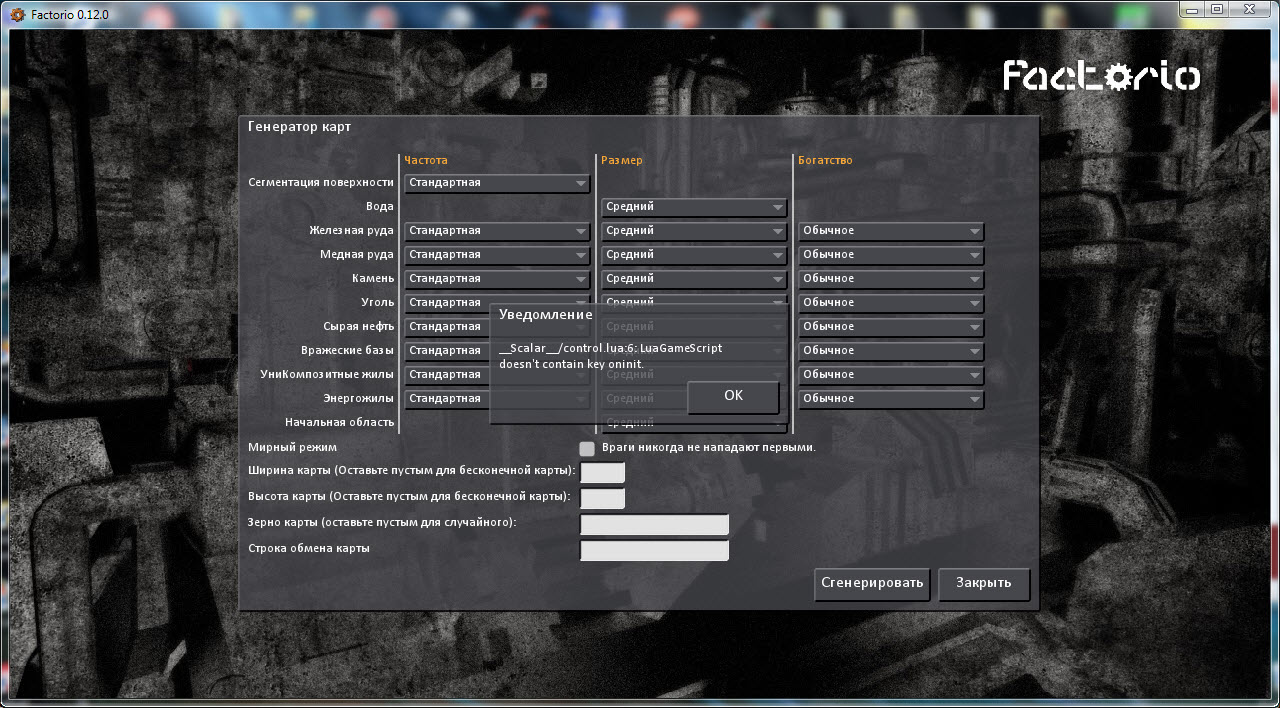The width and height of the screenshot is (1280, 708).
Task: Click the Строка обмена карты label
Action: 309,549
